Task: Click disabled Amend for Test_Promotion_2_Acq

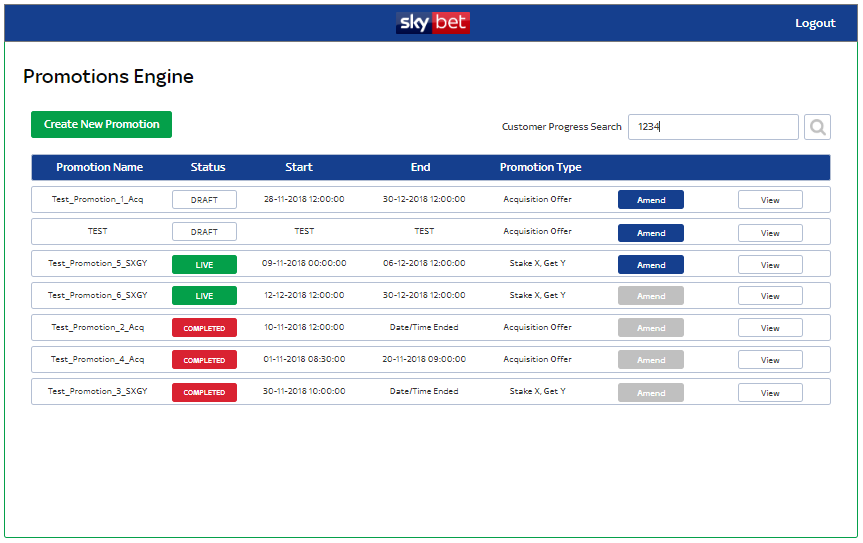Action: tap(651, 328)
